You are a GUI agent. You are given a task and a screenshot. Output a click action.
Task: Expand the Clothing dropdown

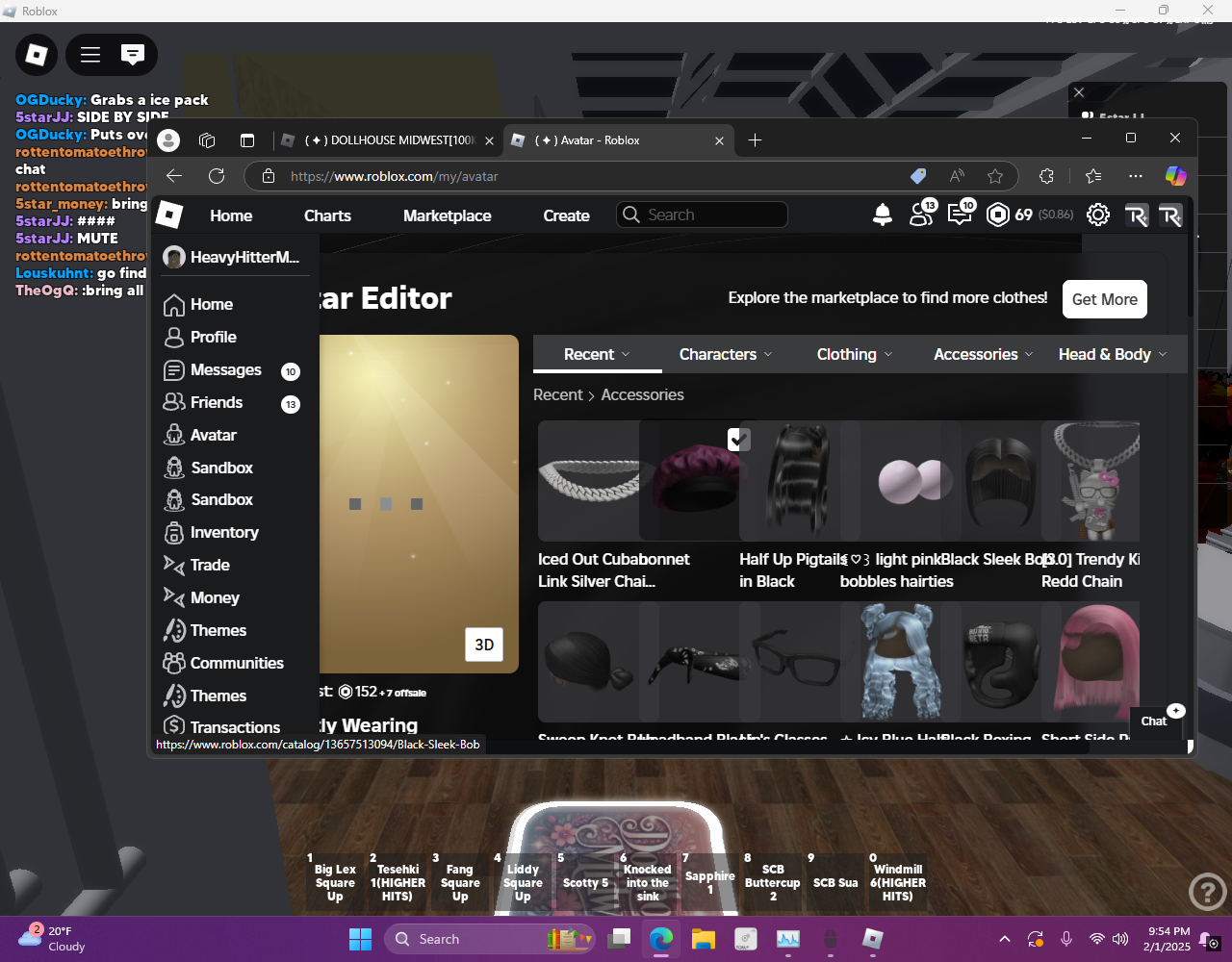click(x=855, y=354)
